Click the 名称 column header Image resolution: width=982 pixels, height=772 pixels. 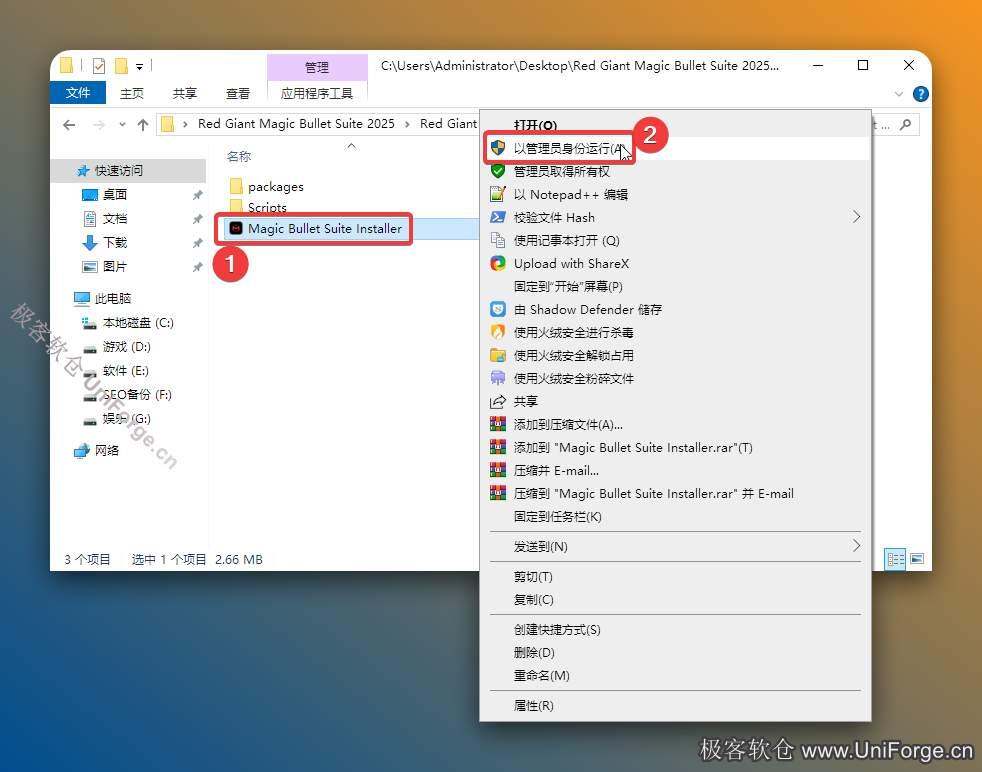pyautogui.click(x=239, y=157)
